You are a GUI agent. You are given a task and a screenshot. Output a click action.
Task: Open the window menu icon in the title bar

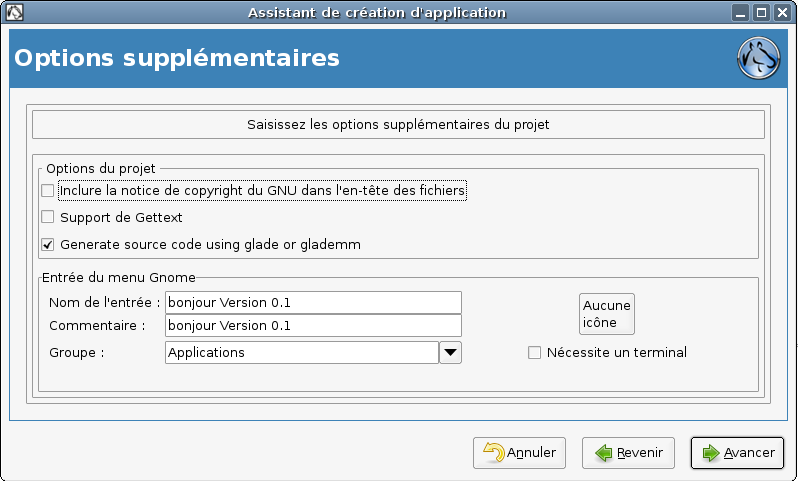[14, 12]
